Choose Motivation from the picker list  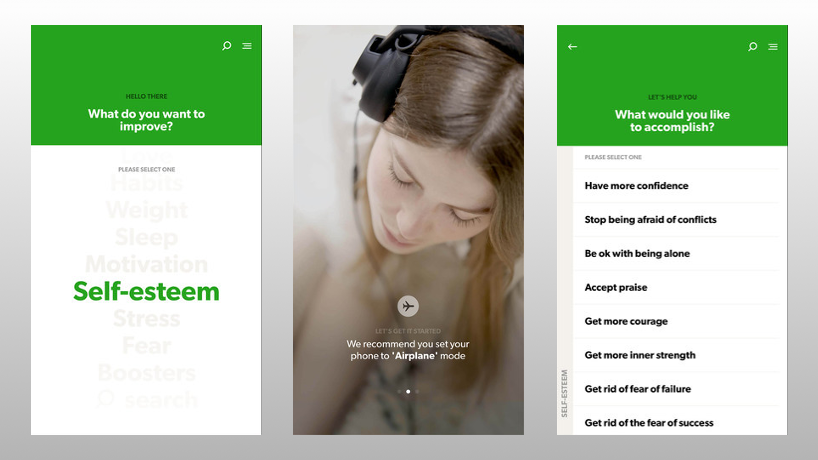click(146, 264)
